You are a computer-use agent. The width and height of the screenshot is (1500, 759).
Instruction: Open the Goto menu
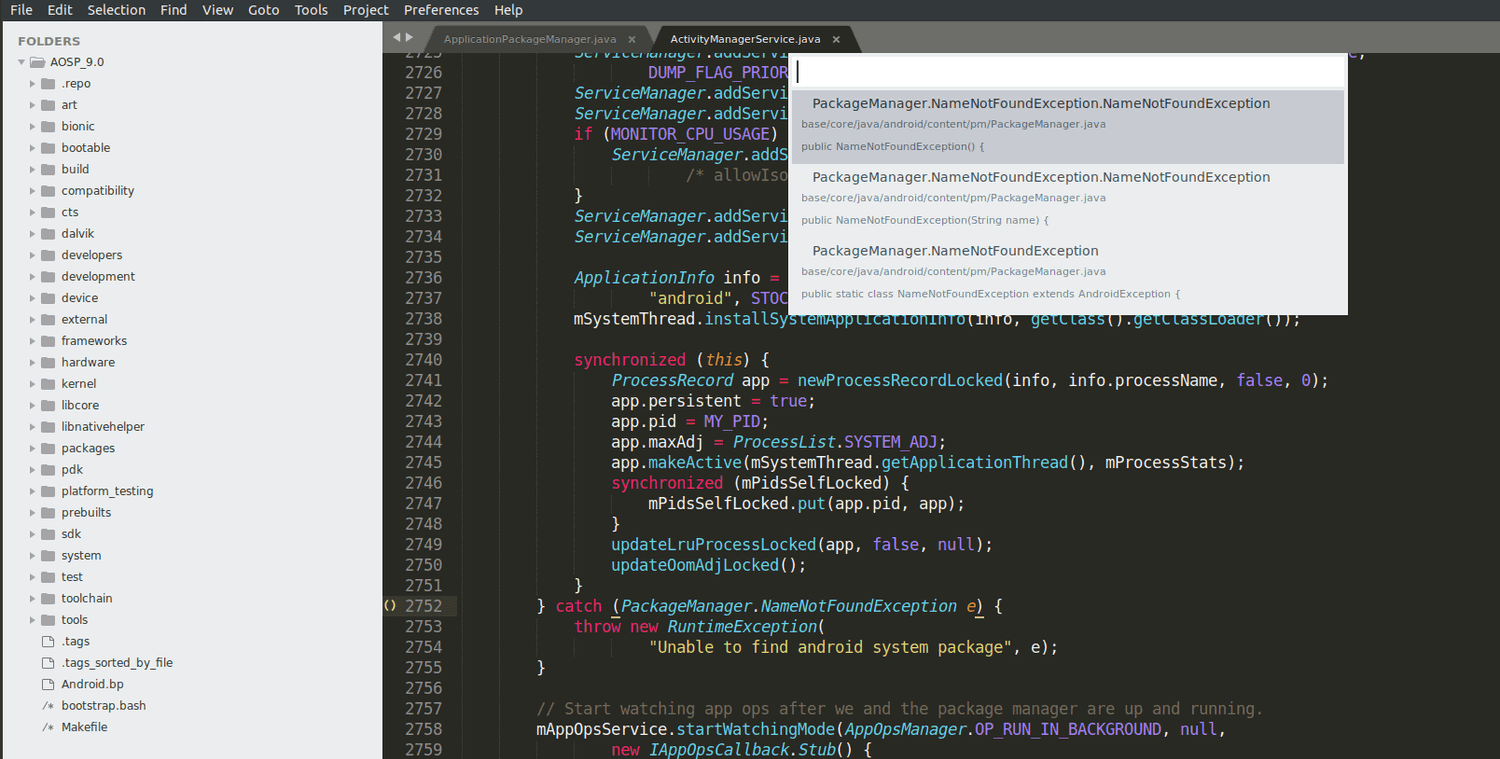coord(263,10)
